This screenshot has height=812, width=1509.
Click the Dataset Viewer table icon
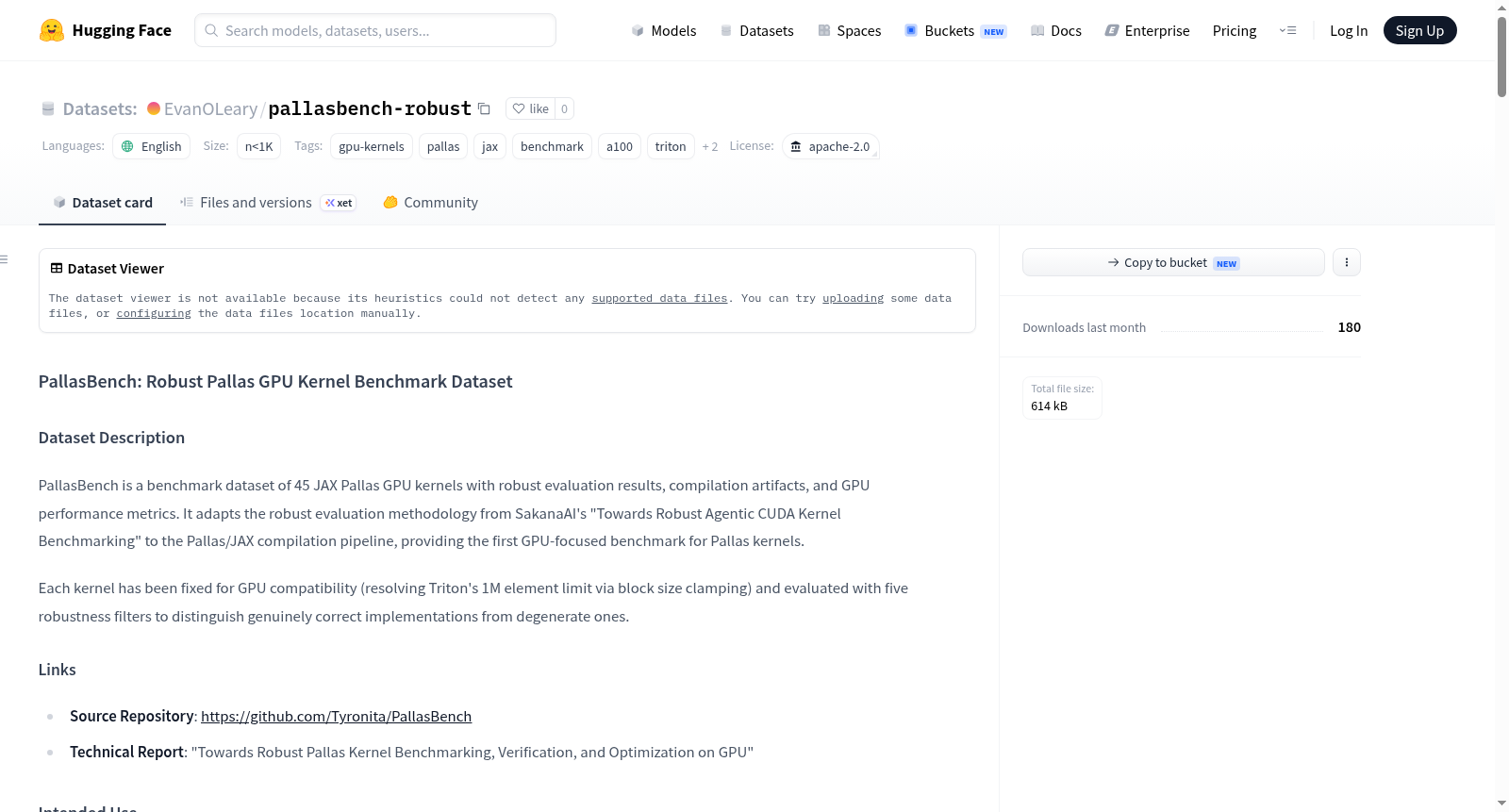pyautogui.click(x=57, y=268)
